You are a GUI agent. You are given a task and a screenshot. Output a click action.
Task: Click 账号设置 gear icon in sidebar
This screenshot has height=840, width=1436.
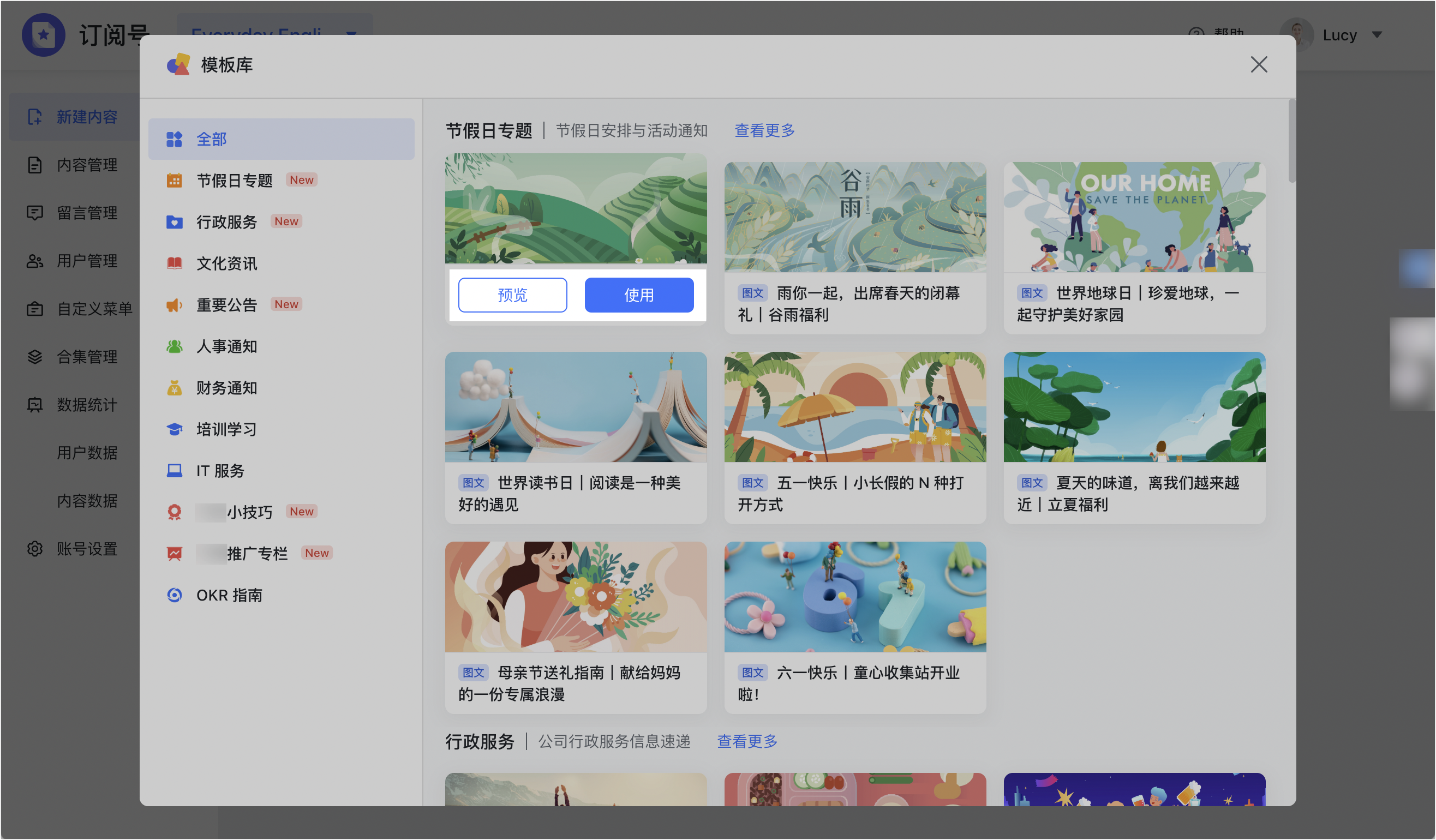[x=35, y=549]
